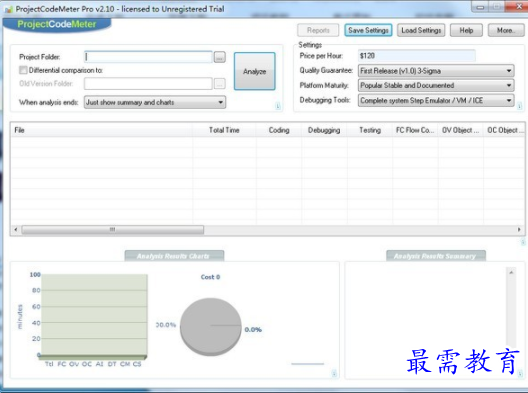
Task: Sort by Coding column header
Action: (x=279, y=130)
